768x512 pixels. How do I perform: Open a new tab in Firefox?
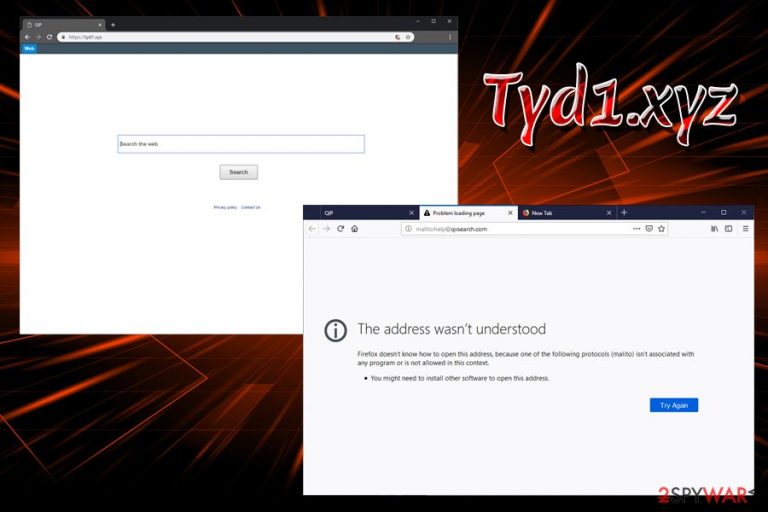(624, 212)
